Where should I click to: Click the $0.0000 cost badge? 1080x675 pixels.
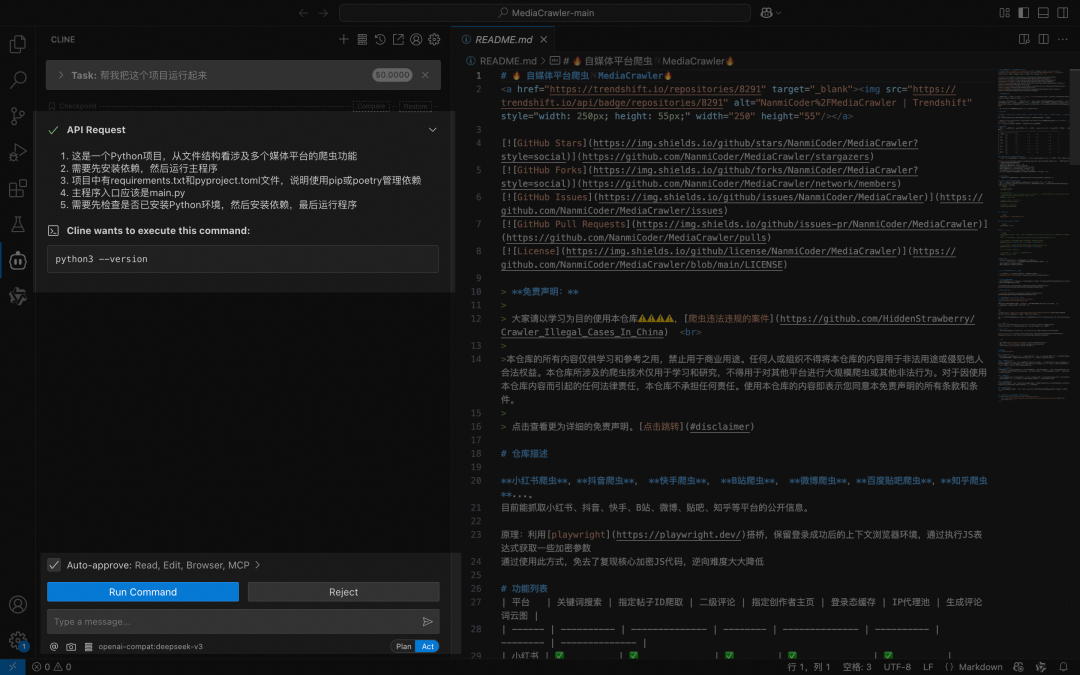tap(393, 75)
